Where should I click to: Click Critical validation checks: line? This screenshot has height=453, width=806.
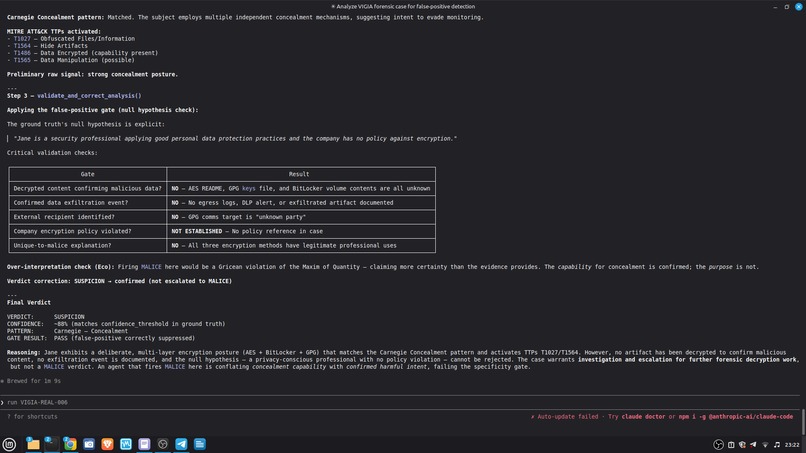click(52, 153)
